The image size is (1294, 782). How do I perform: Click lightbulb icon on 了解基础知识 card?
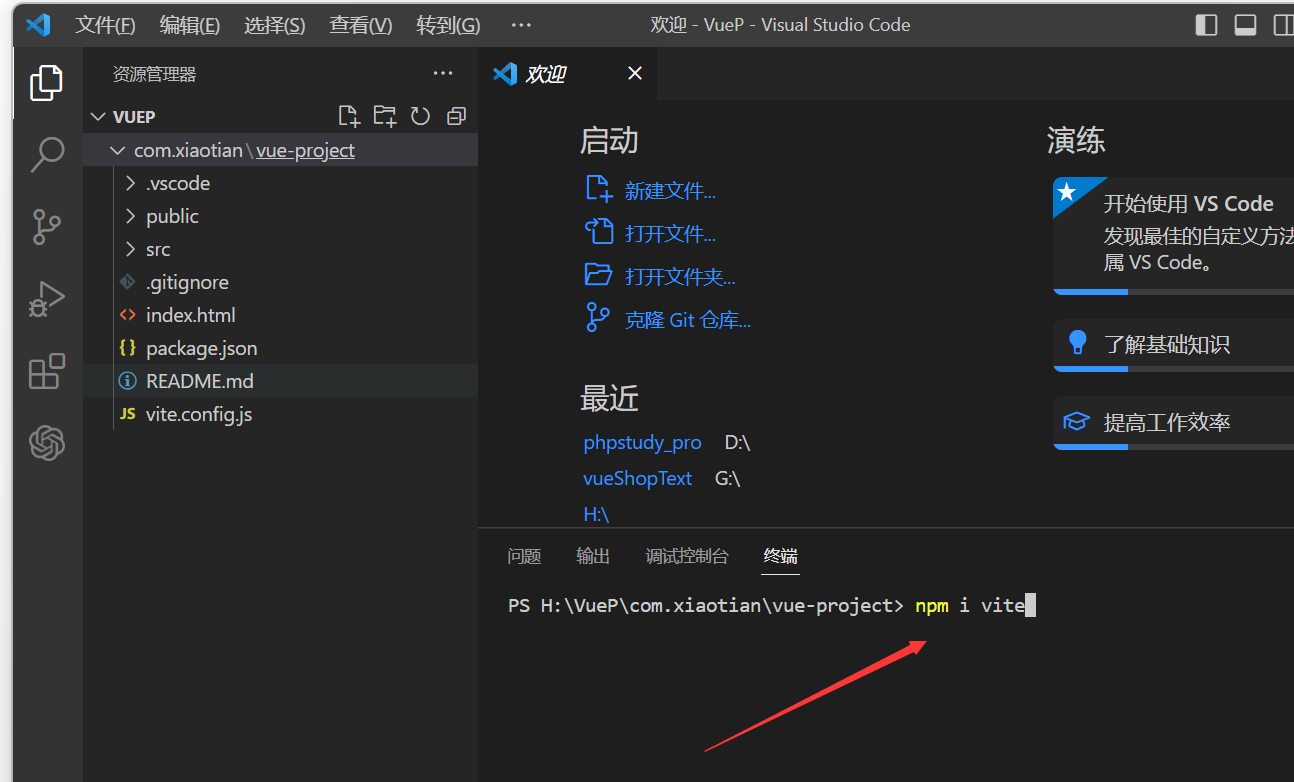click(1077, 343)
